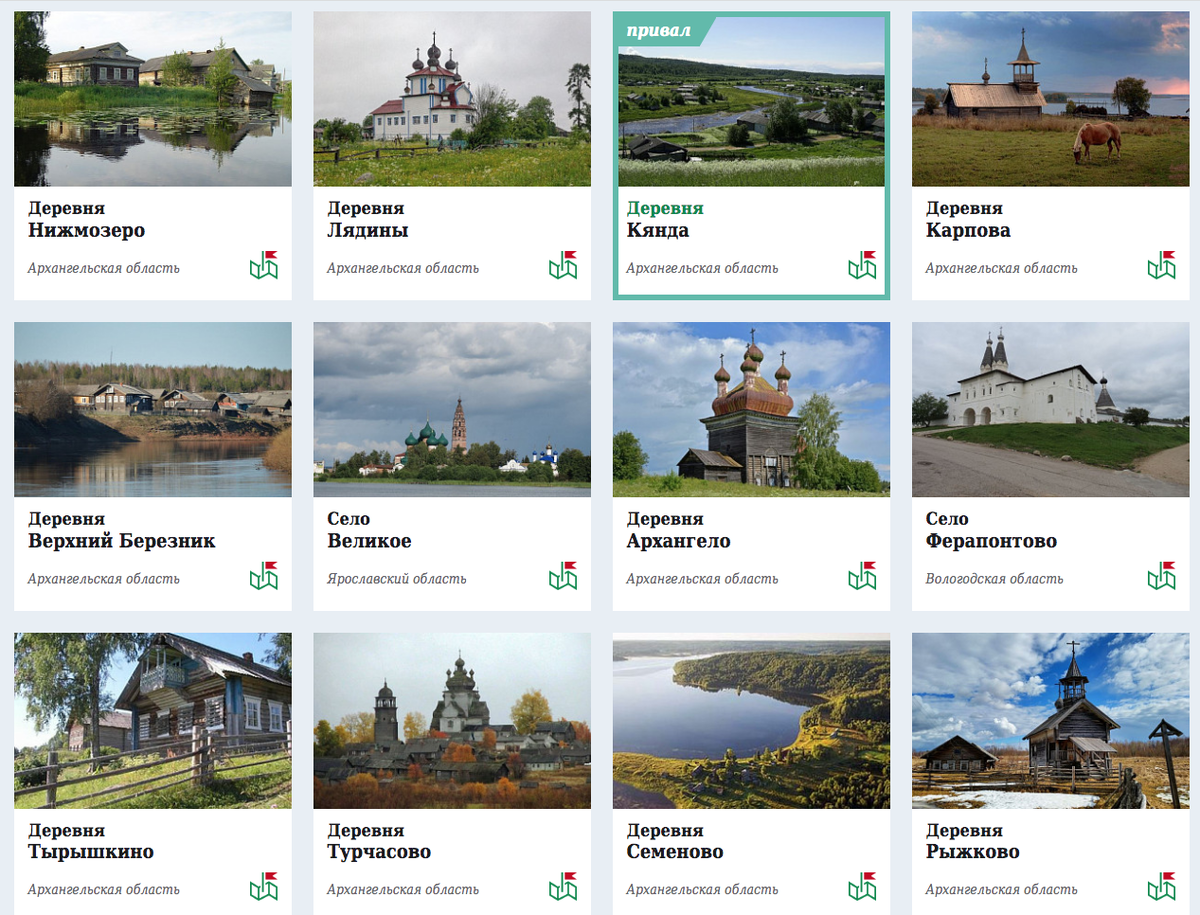The width and height of the screenshot is (1200, 915).
Task: Click the Вологодская область label under Ферапонтово
Action: point(994,579)
